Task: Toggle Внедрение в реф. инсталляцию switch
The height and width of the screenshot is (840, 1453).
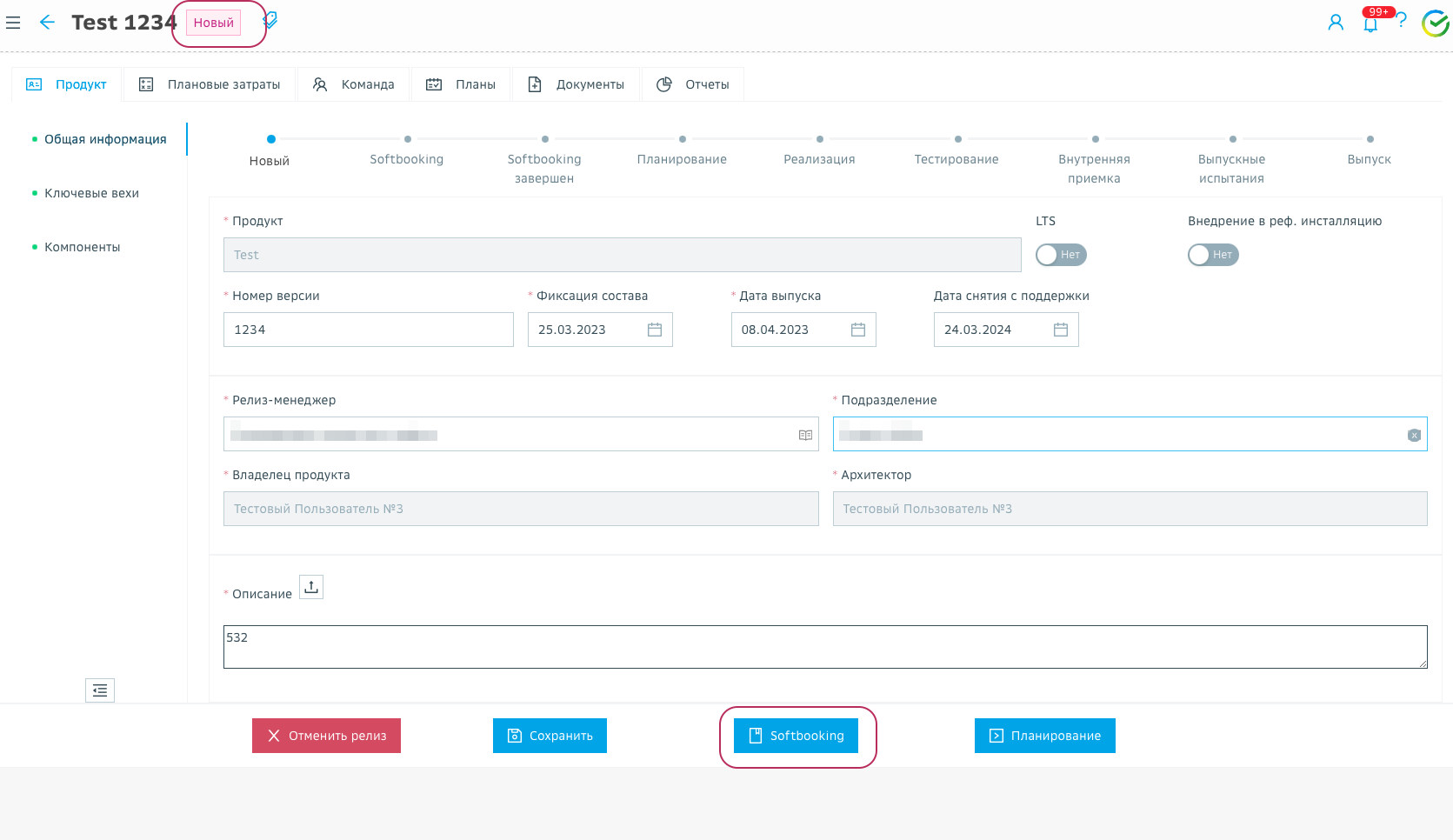Action: [x=1213, y=255]
